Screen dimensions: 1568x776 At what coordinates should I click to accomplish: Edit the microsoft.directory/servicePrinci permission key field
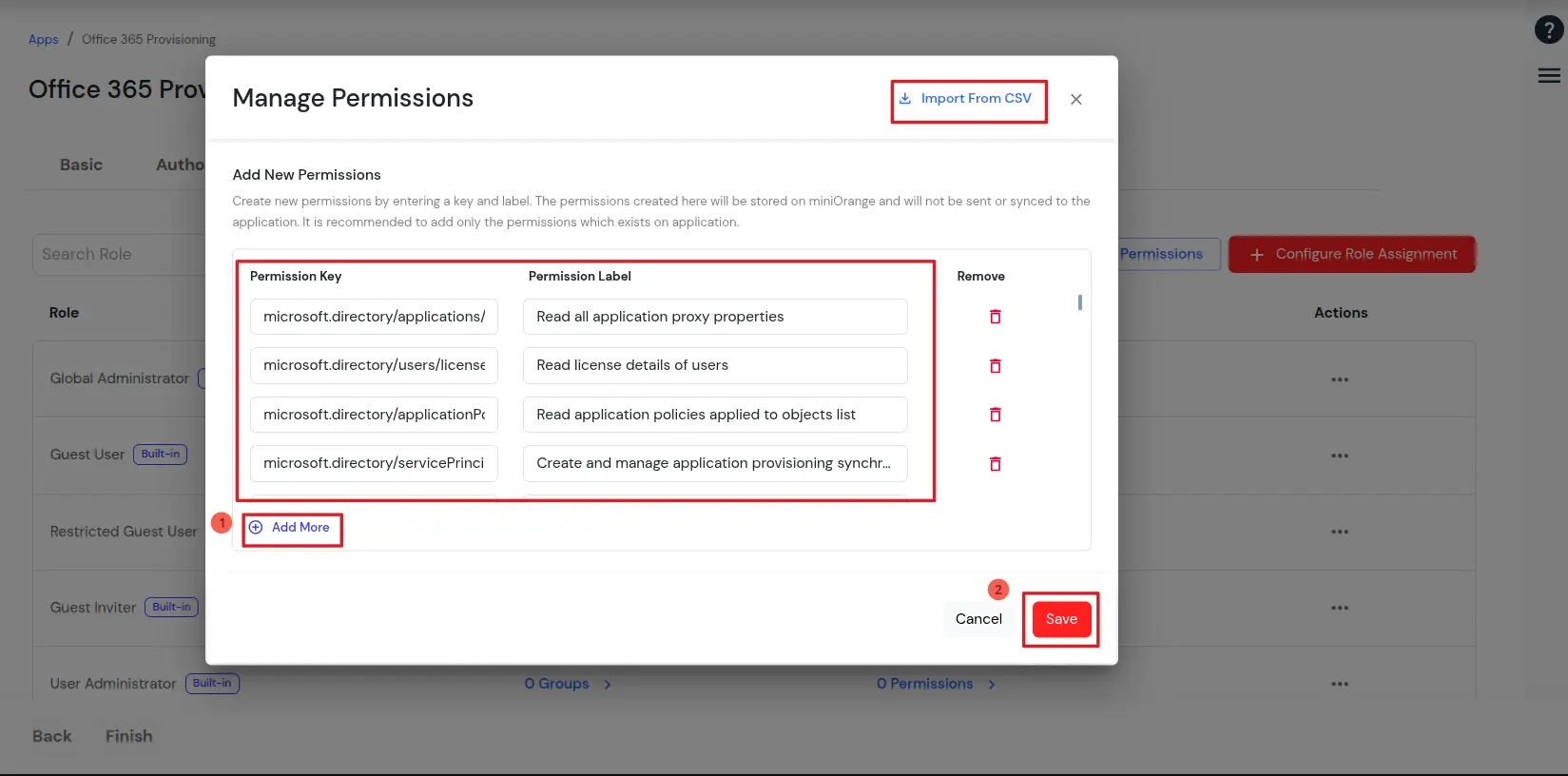(374, 463)
